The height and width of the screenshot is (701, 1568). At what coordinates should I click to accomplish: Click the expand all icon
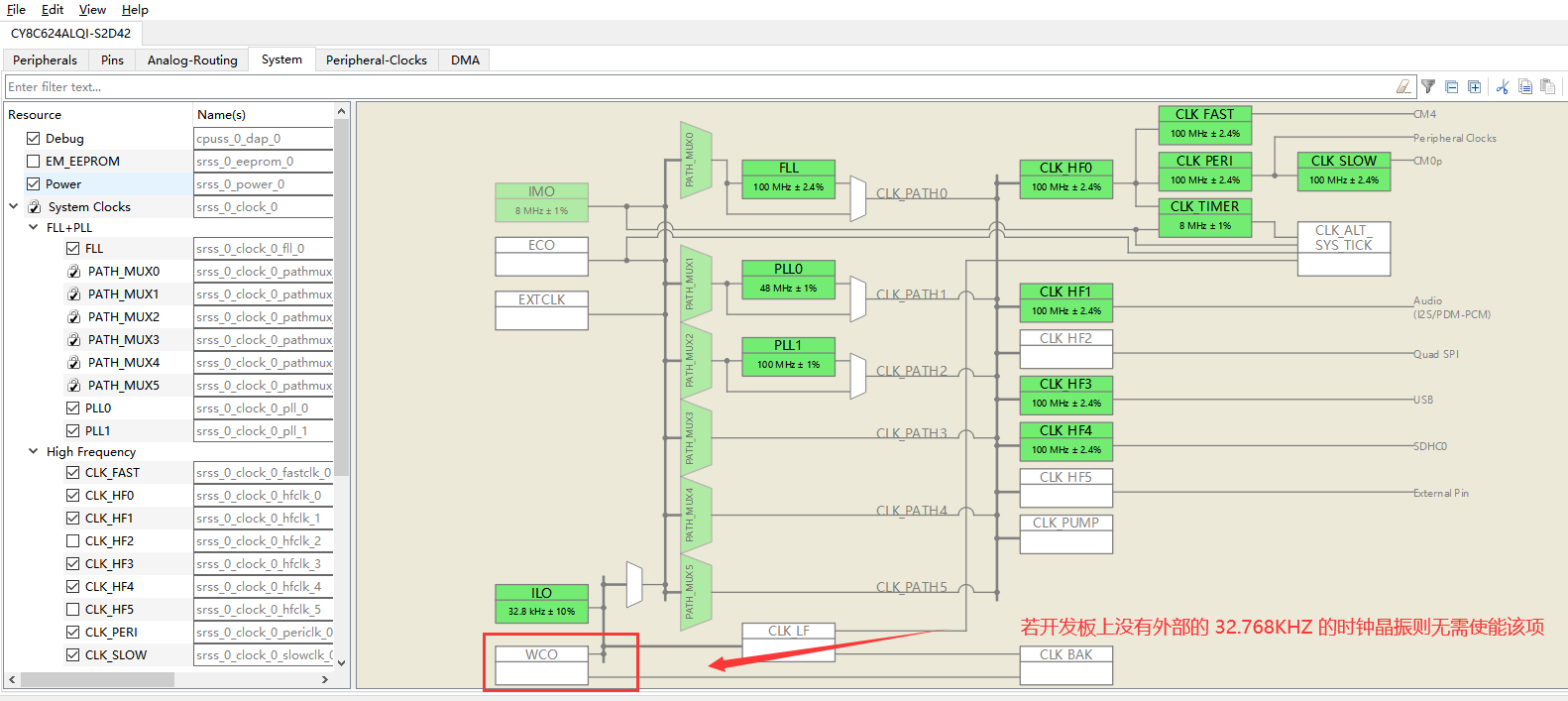[x=1474, y=87]
